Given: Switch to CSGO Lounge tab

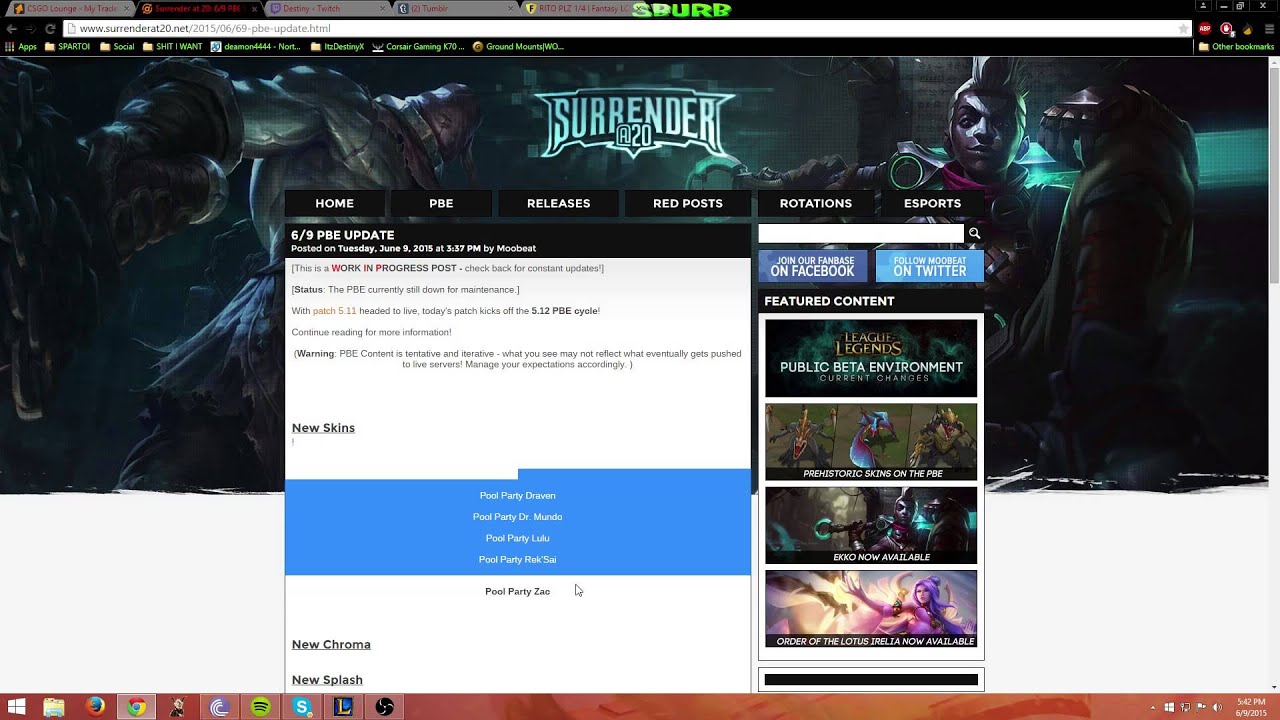Looking at the screenshot, I should (x=70, y=9).
